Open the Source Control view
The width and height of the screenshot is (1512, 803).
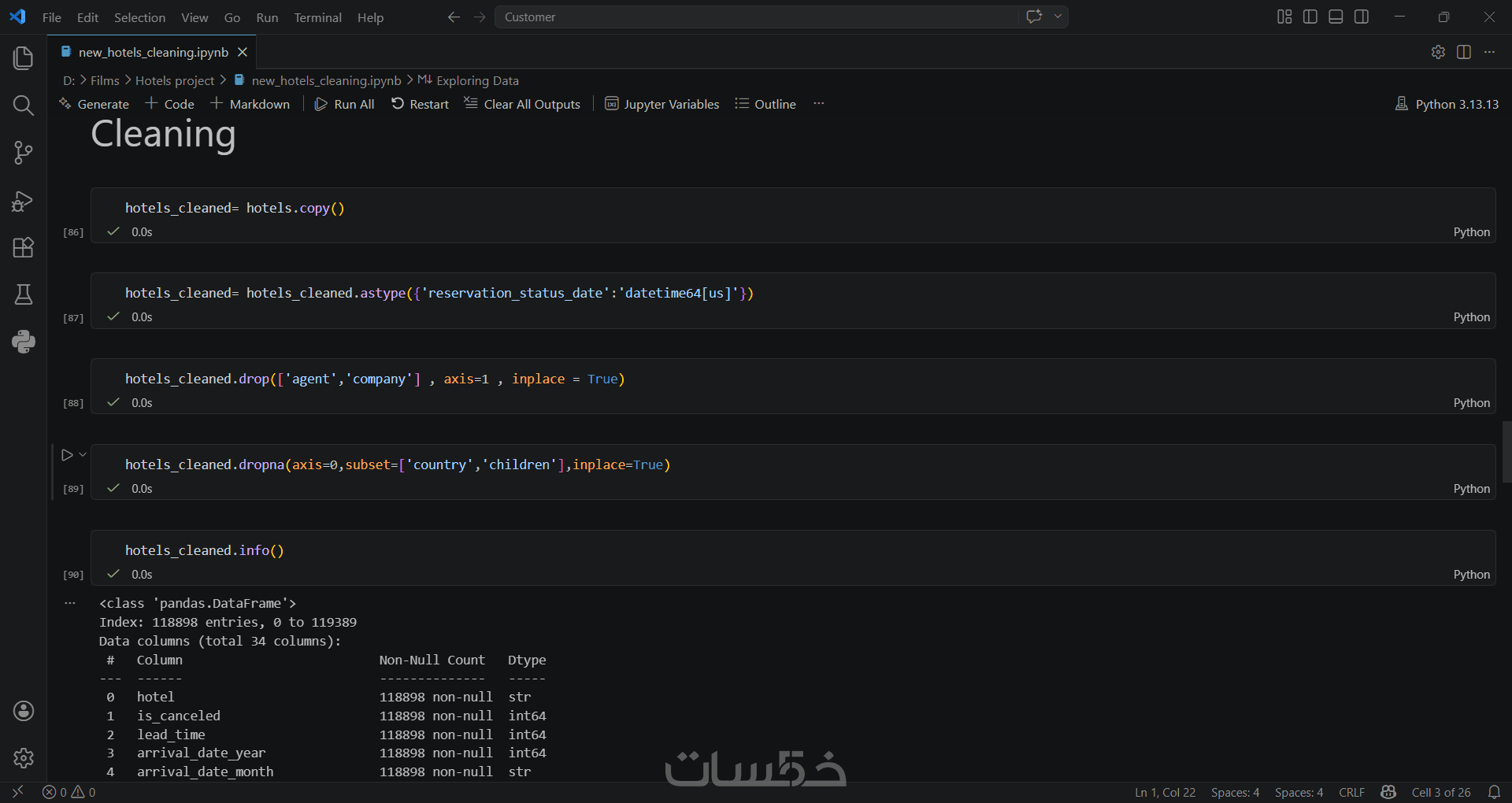tap(24, 153)
